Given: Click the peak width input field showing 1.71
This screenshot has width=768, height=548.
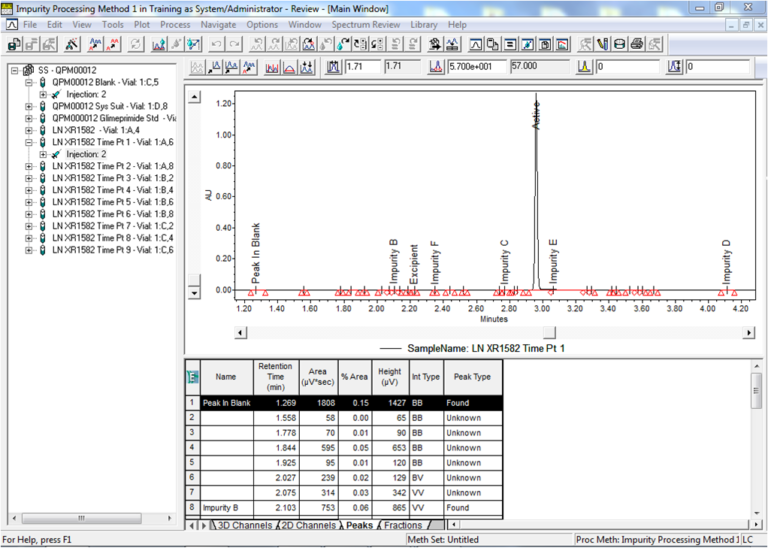Looking at the screenshot, I should point(363,67).
